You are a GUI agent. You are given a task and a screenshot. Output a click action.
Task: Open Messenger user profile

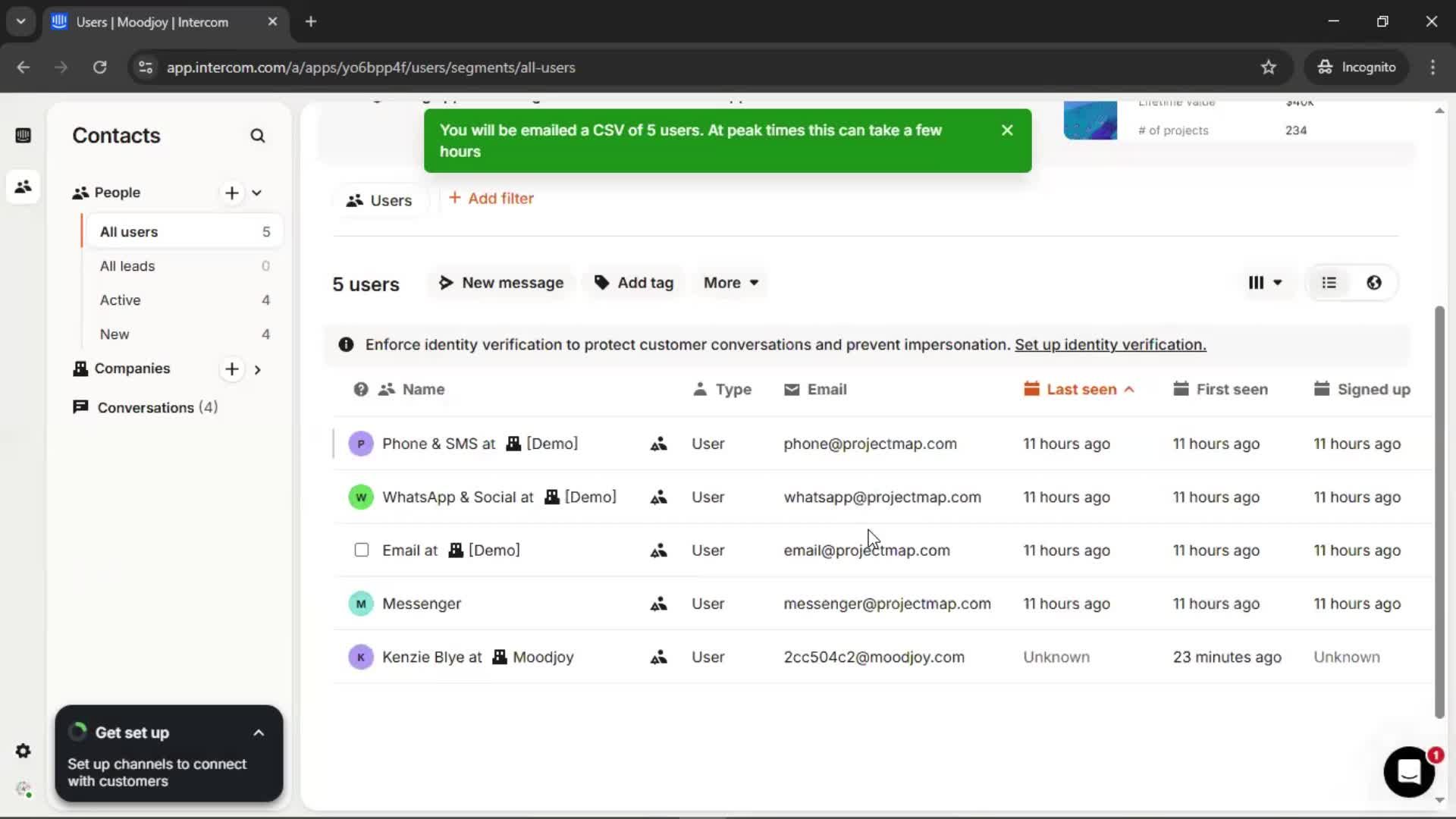tap(422, 604)
